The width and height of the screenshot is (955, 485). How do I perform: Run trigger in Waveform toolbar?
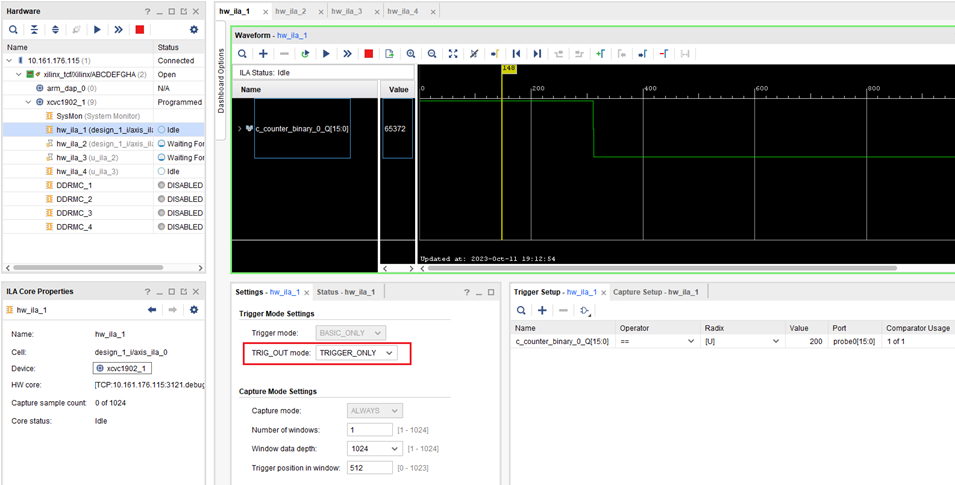326,53
